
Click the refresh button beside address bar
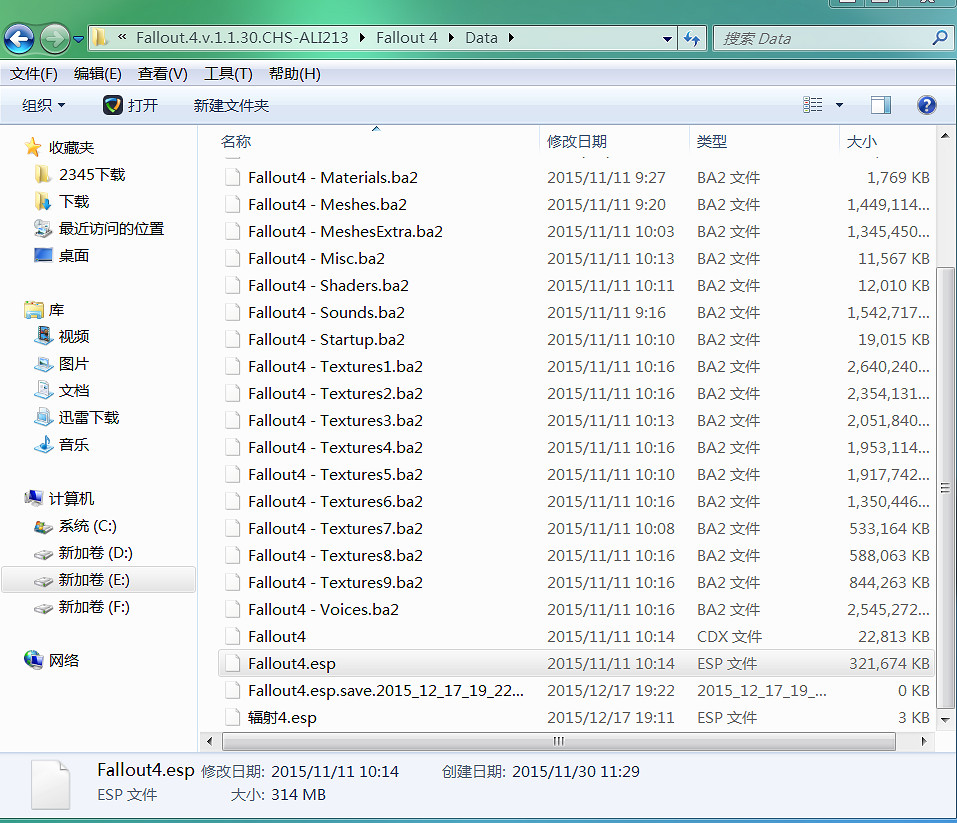click(x=692, y=39)
